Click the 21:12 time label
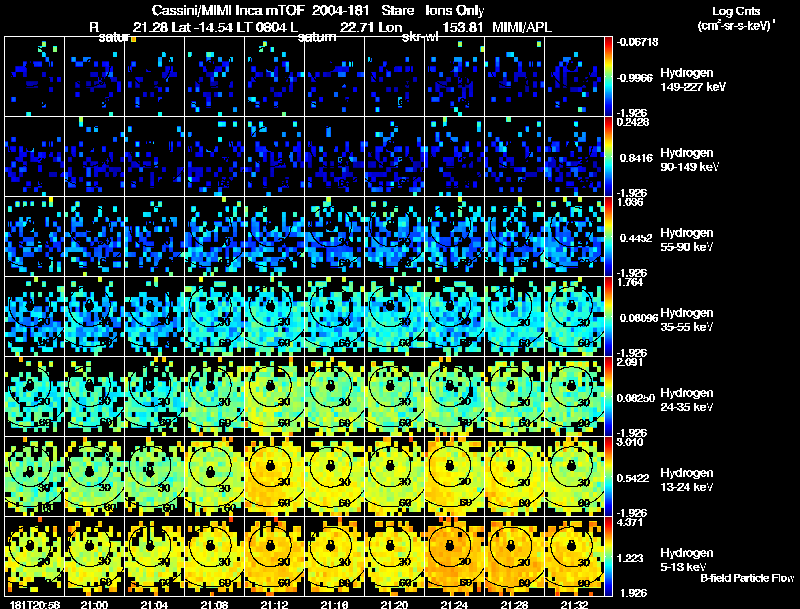 coord(274,605)
